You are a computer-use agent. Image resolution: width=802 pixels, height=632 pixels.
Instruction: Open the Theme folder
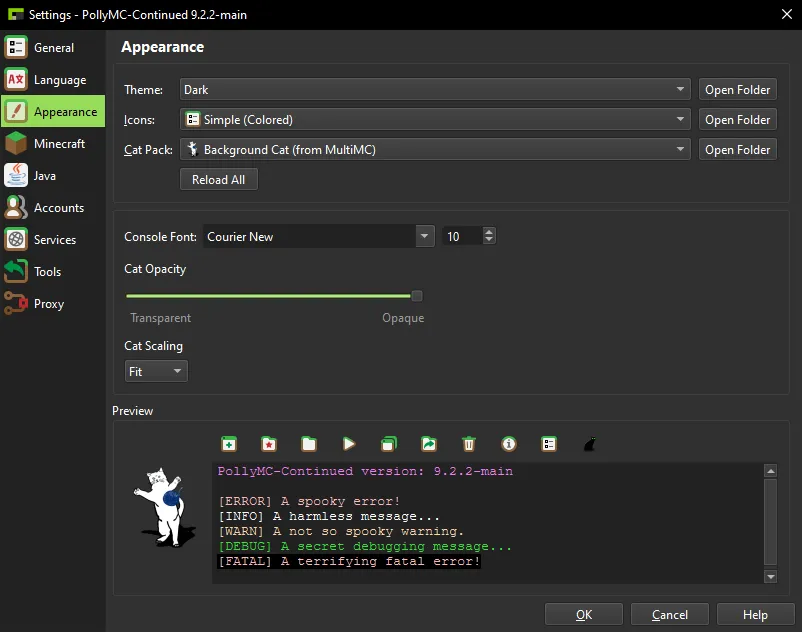click(737, 89)
